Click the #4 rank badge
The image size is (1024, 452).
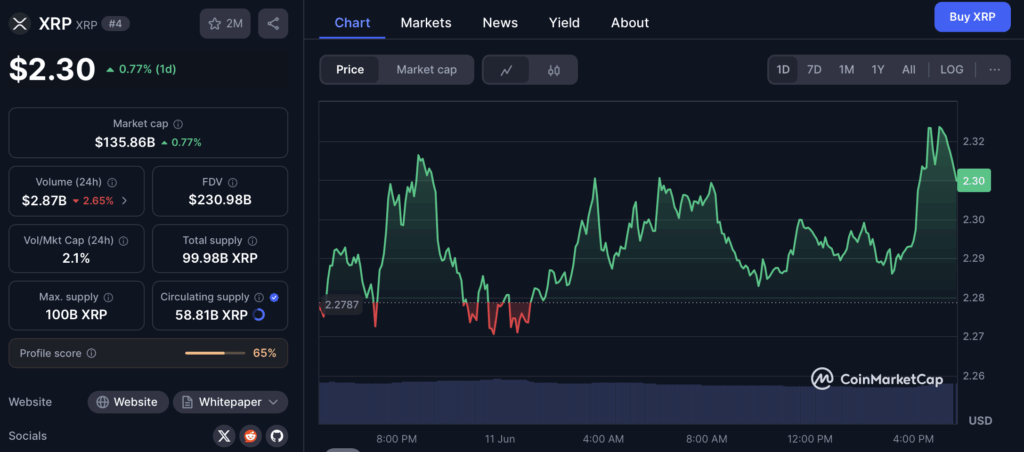(x=116, y=24)
